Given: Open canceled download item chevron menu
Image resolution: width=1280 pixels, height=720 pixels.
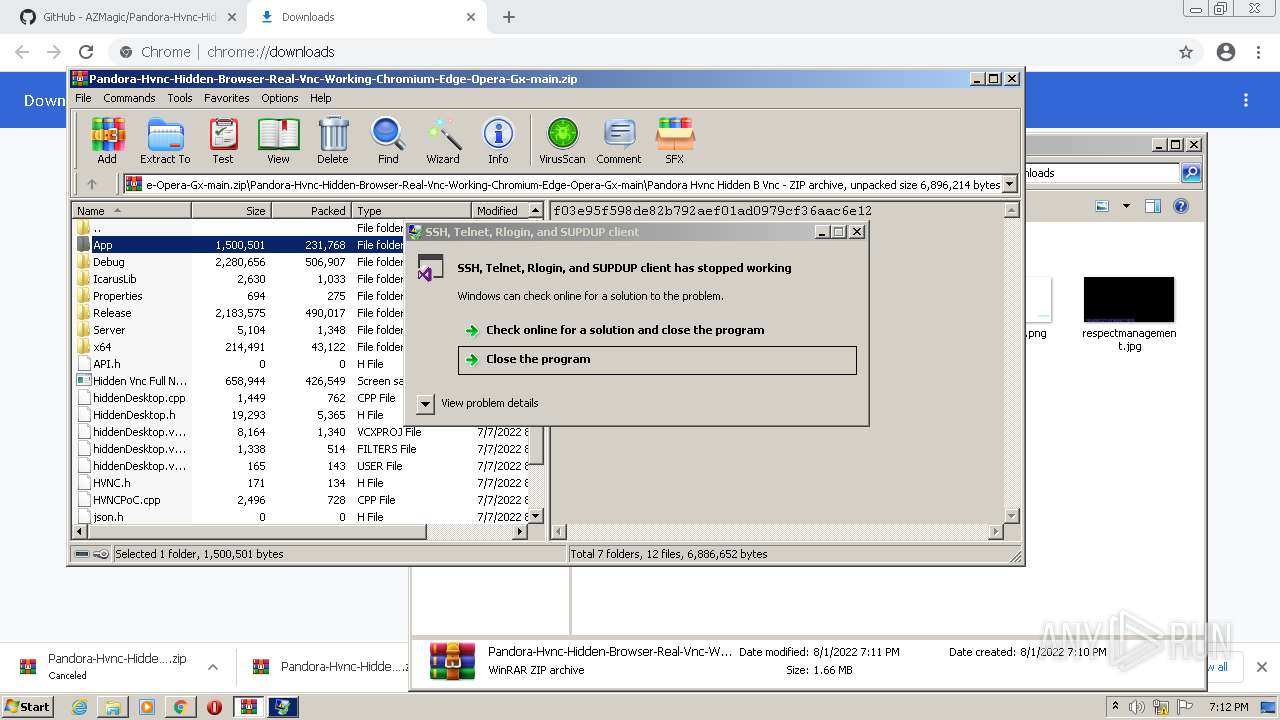Looking at the screenshot, I should click(213, 667).
